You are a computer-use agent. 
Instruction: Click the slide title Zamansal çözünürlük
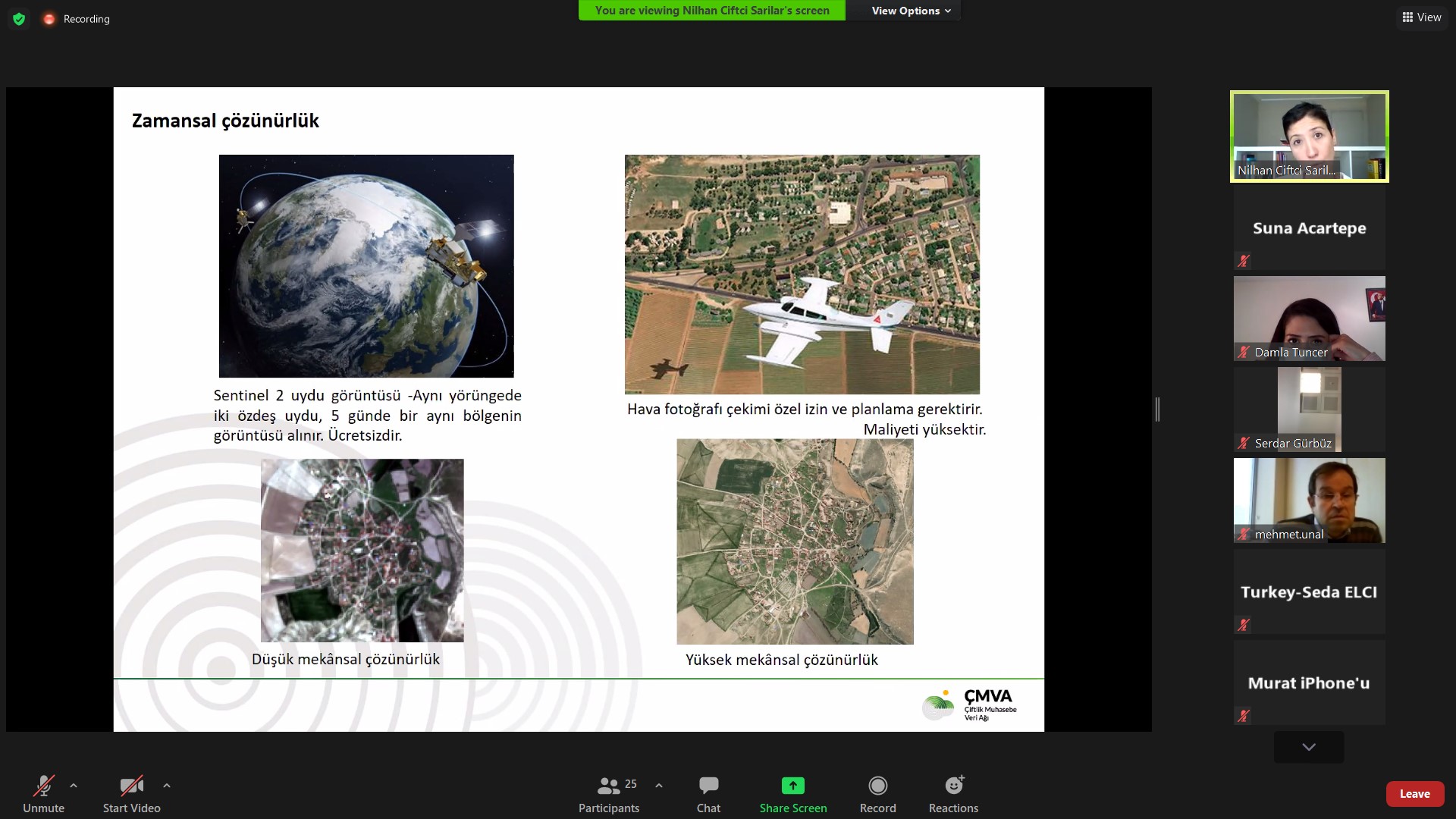pos(225,121)
